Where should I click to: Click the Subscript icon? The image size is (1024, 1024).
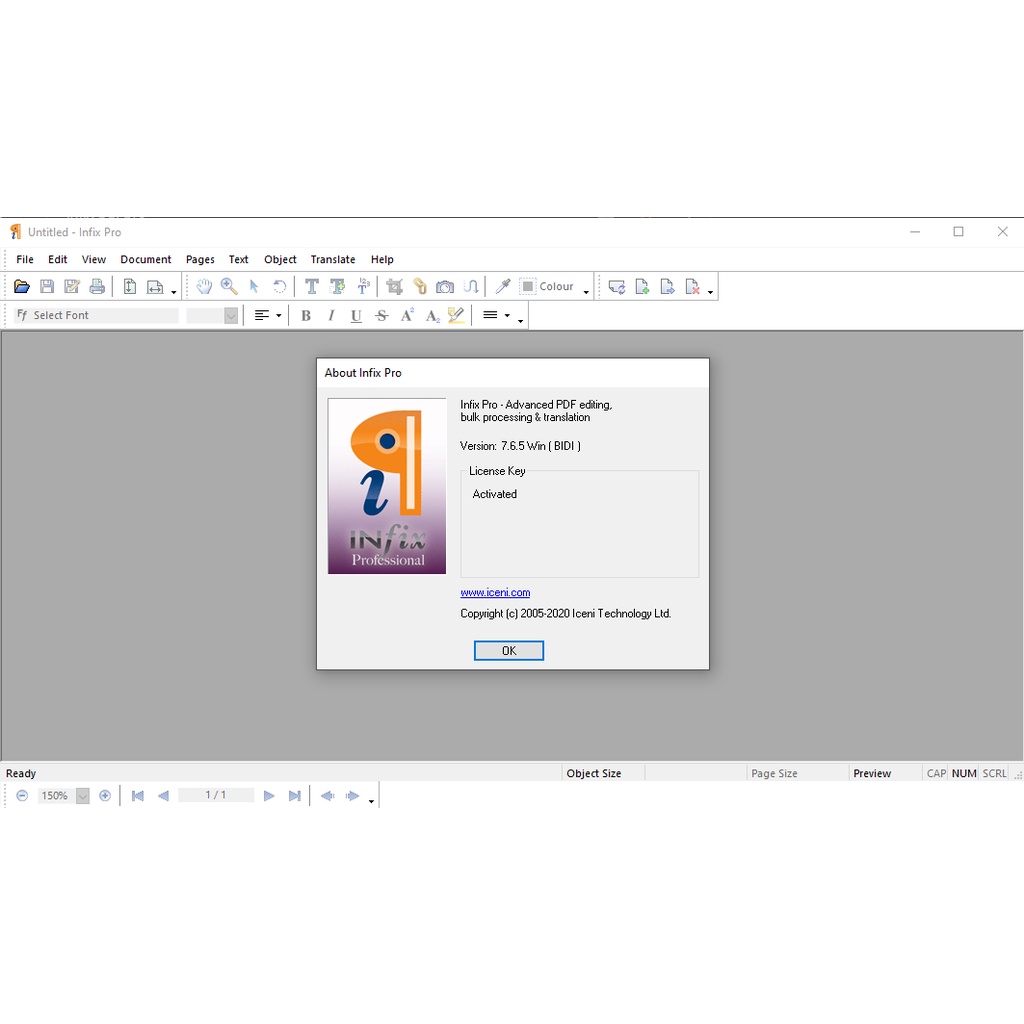(x=432, y=315)
